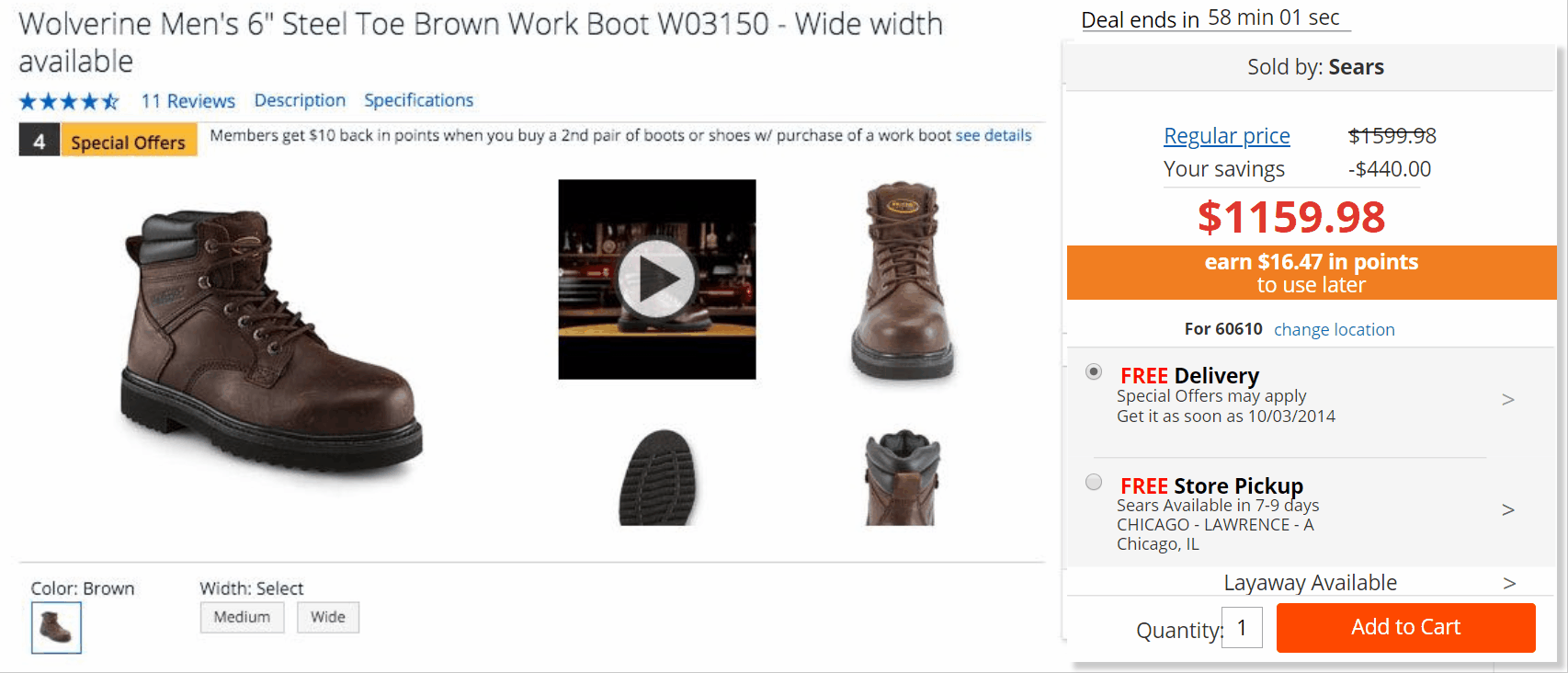Viewport: 1568px width, 673px height.
Task: Select the Brown color swatch
Action: click(x=56, y=628)
